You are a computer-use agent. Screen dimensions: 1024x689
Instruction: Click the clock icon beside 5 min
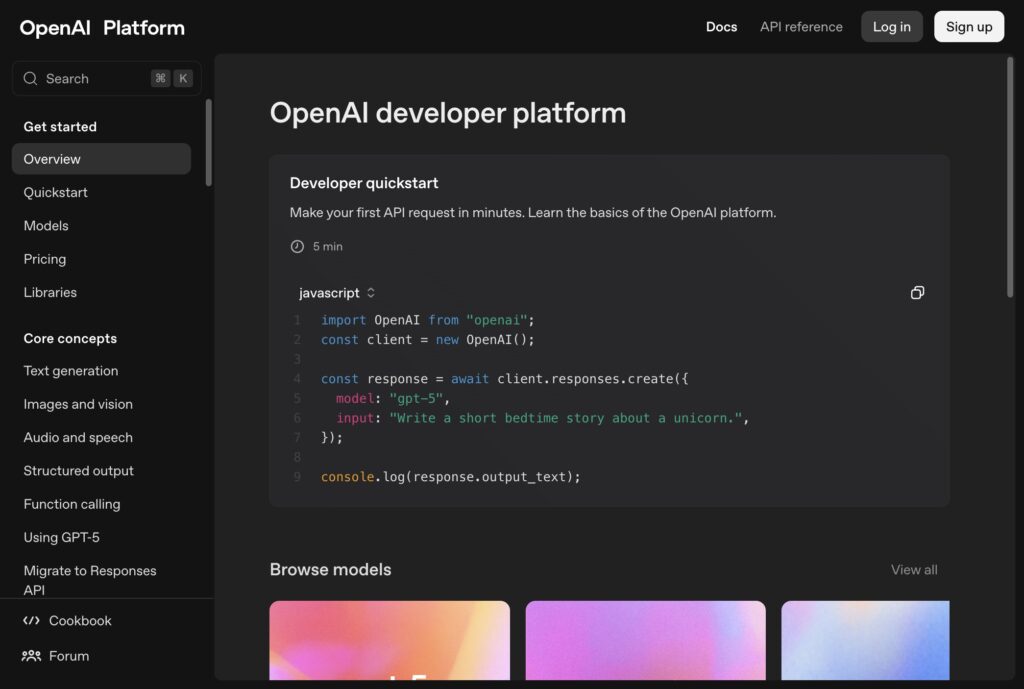[297, 246]
